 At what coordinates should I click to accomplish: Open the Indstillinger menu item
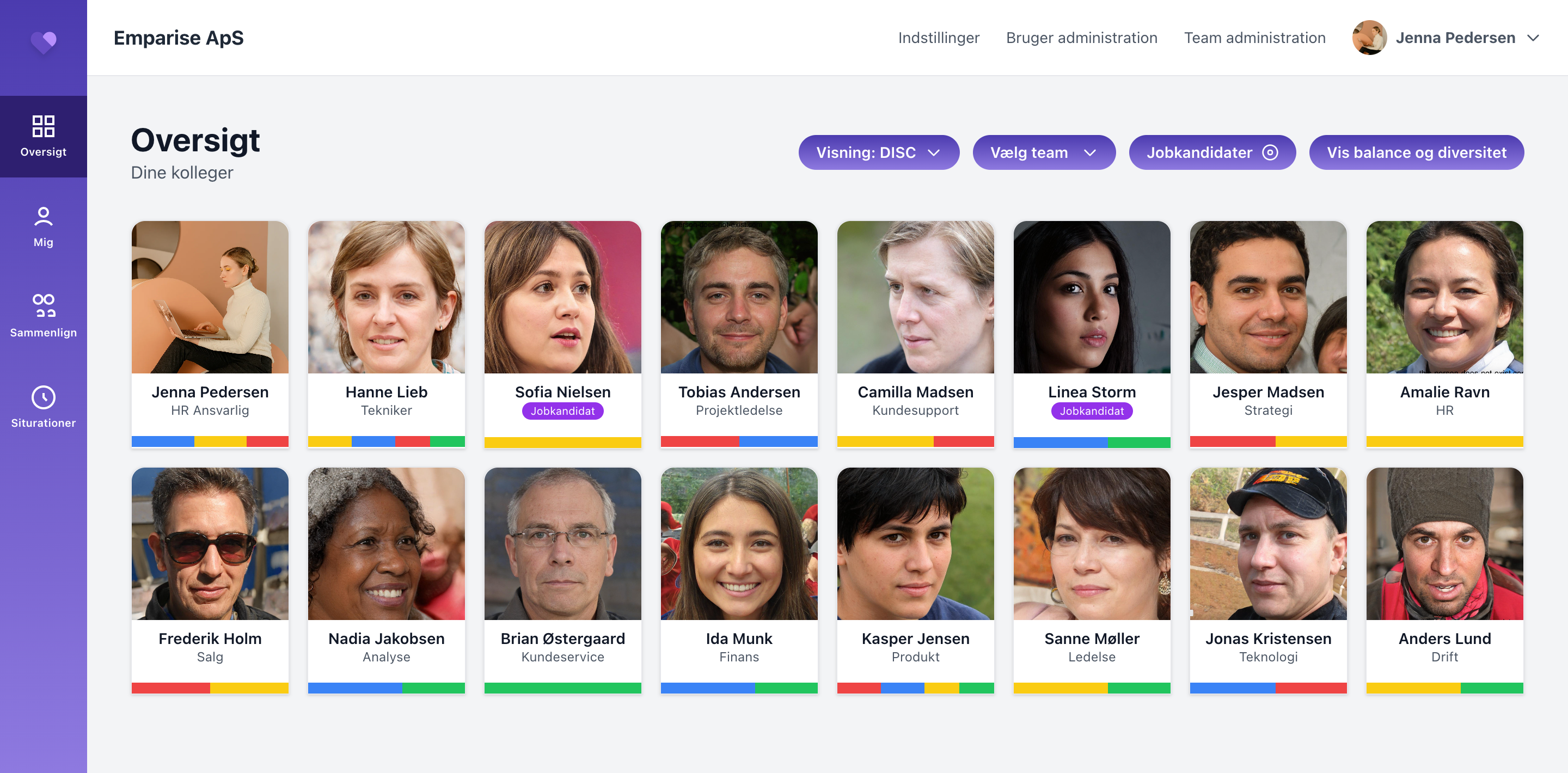point(939,38)
